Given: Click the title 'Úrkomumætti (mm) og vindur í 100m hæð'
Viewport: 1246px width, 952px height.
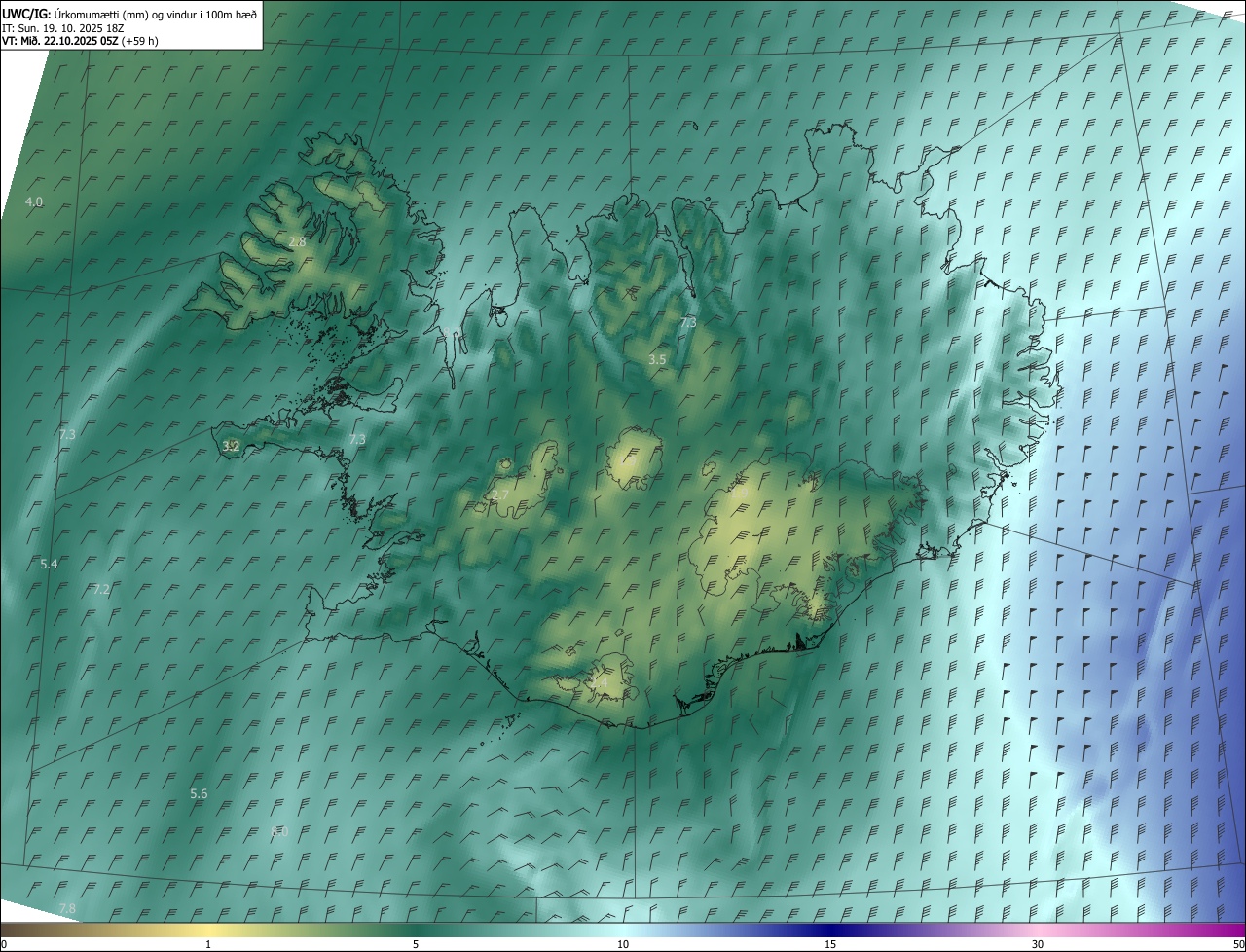Looking at the screenshot, I should (x=156, y=14).
